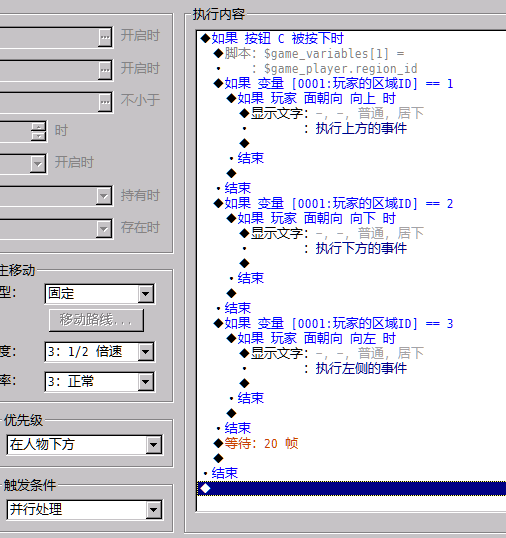This screenshot has height=538, width=506.
Task: Click the ellipsis button next to first 开启时
Action: (x=105, y=37)
